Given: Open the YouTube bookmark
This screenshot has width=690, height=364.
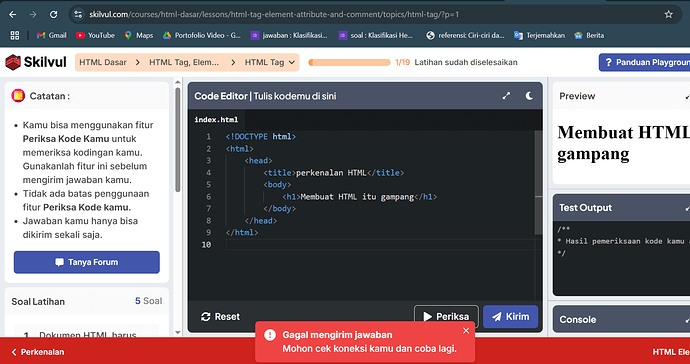Looking at the screenshot, I should [x=95, y=35].
